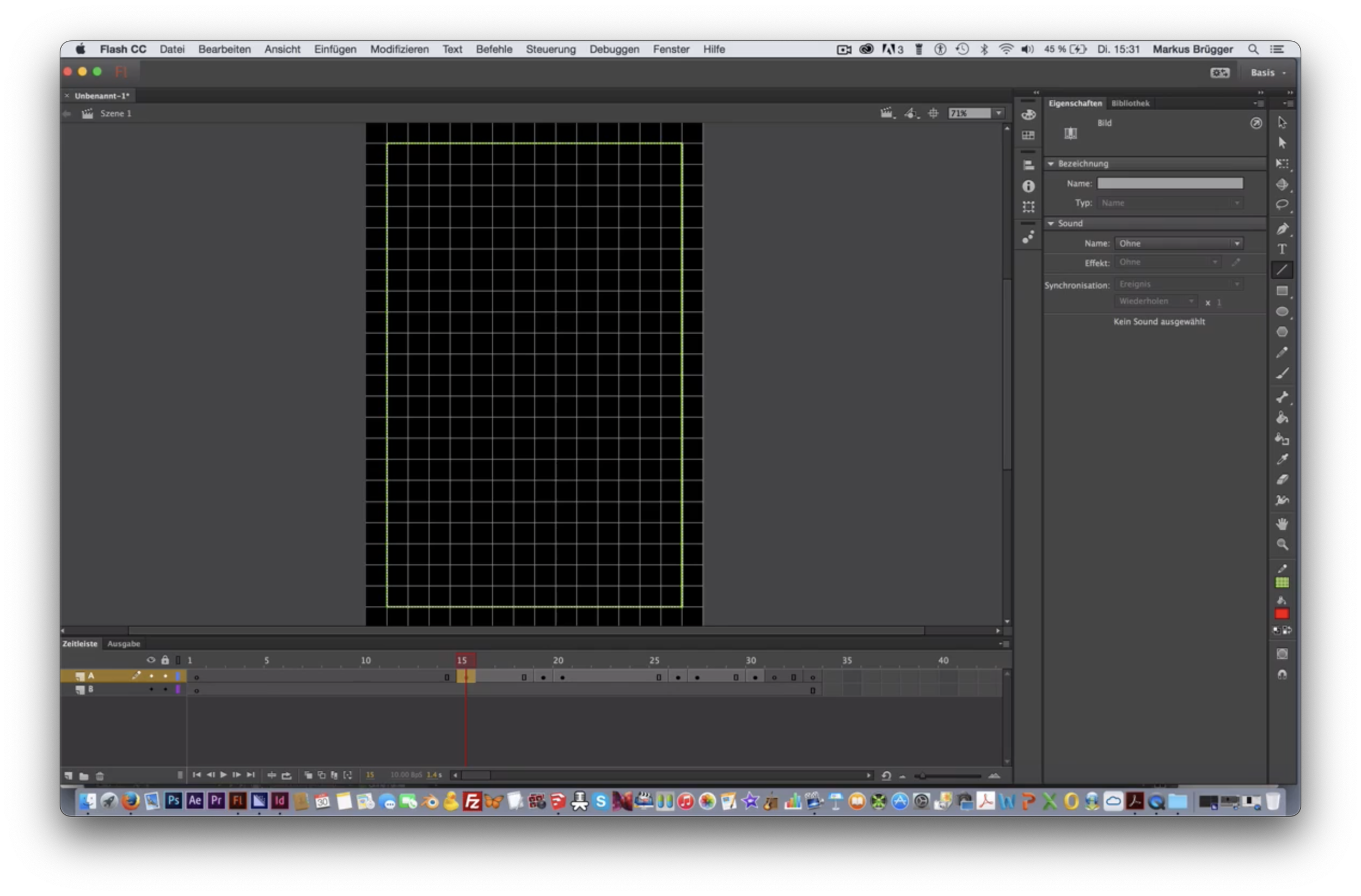Hide layer B via visibility dot
This screenshot has width=1361, height=896.
(x=151, y=690)
